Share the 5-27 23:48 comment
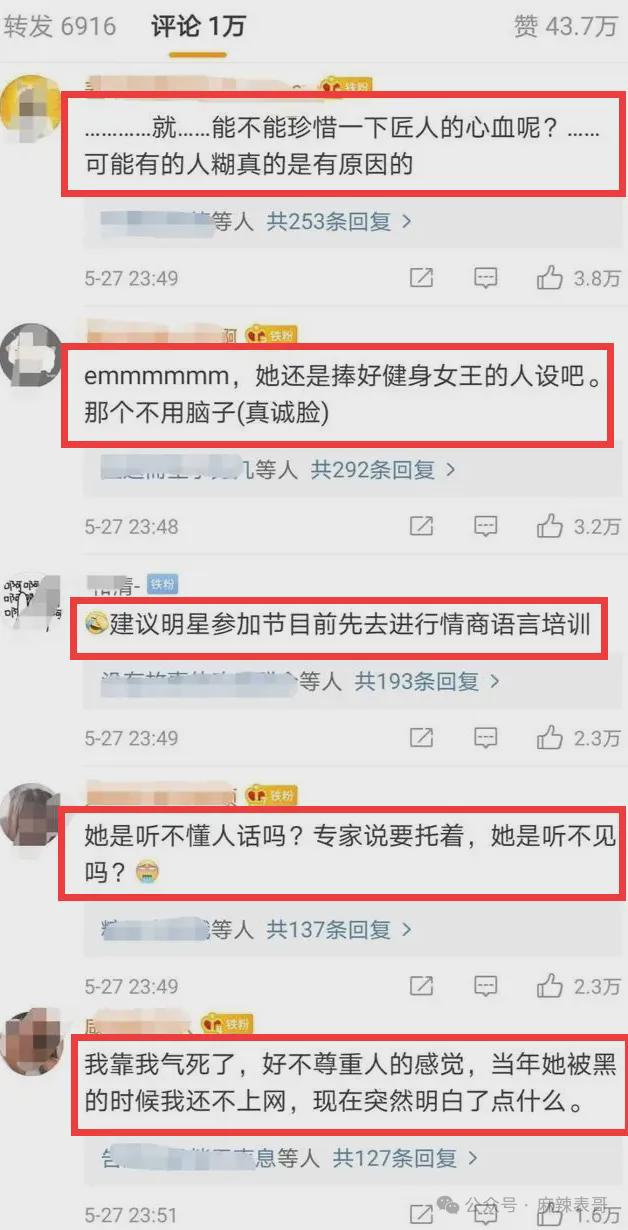 point(422,524)
